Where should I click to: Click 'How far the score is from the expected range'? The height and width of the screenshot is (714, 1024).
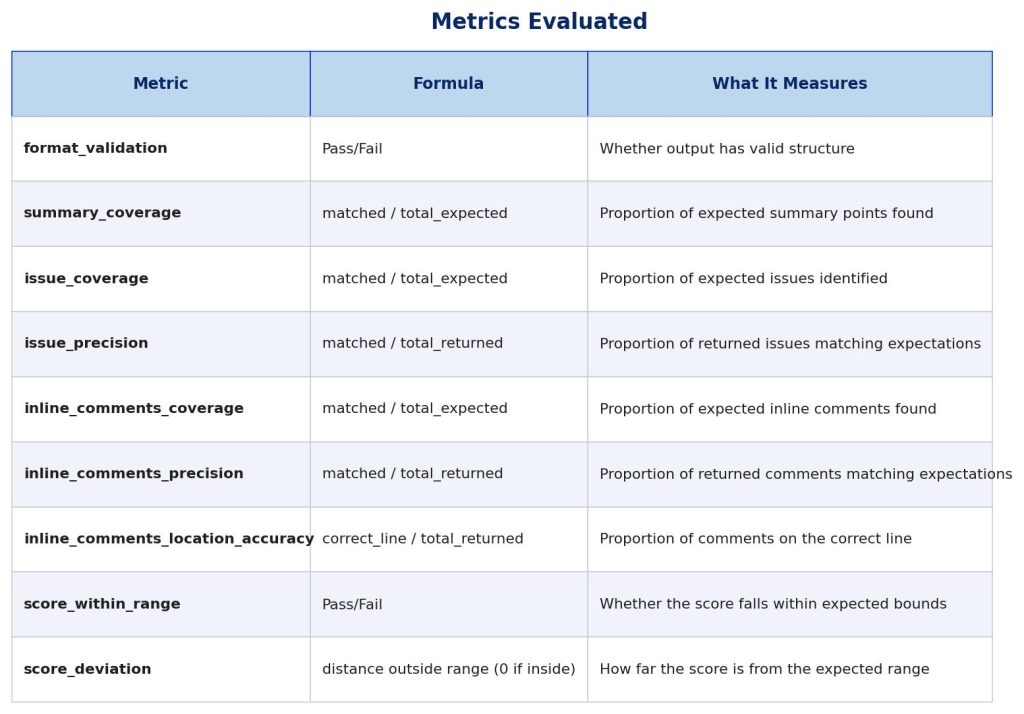[x=764, y=669]
